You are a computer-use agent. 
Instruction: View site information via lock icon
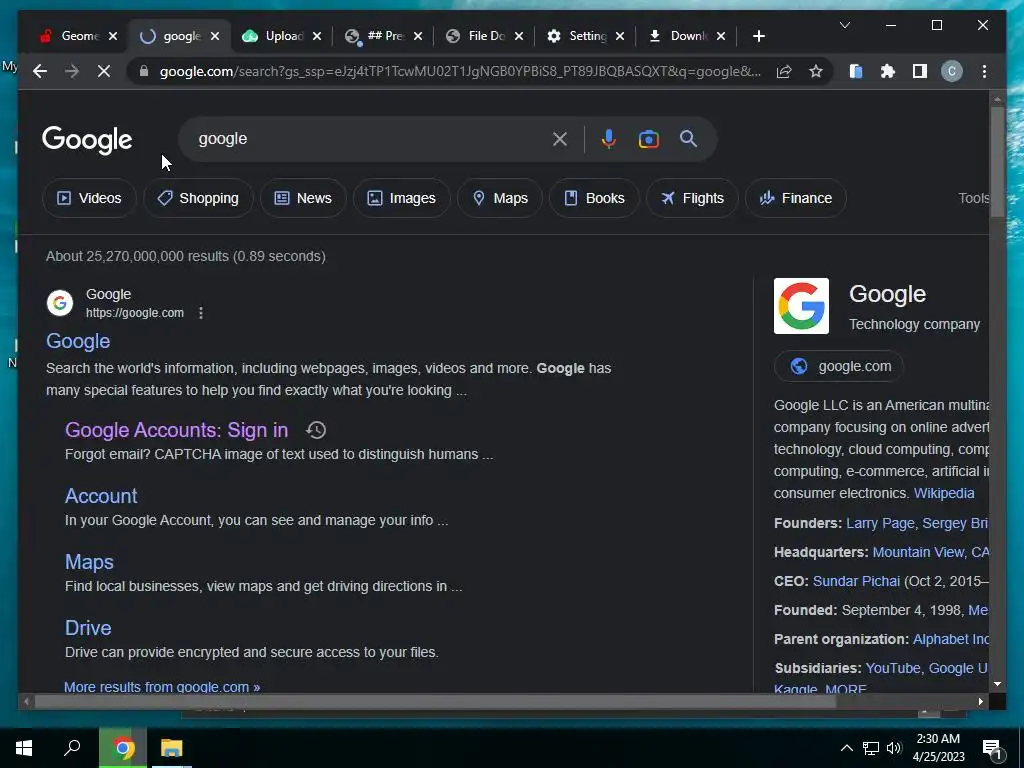pos(144,71)
